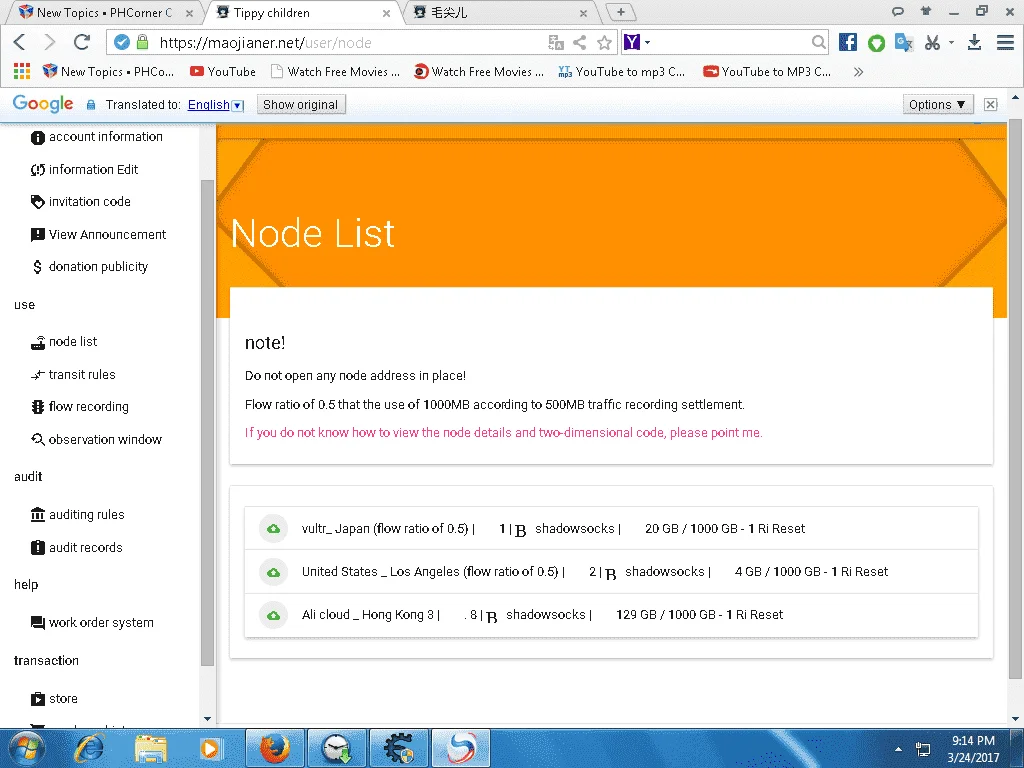The image size is (1024, 768).
Task: Launch Internet Explorer from taskbar
Action: point(89,748)
